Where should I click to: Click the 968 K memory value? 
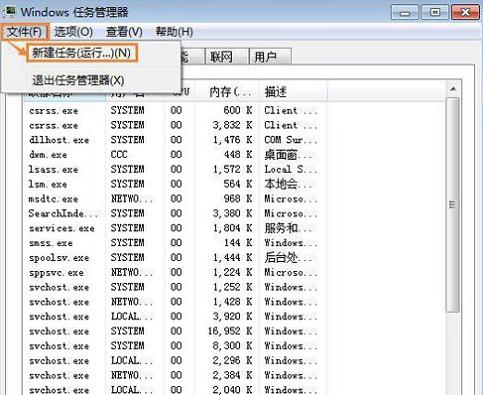pos(238,199)
